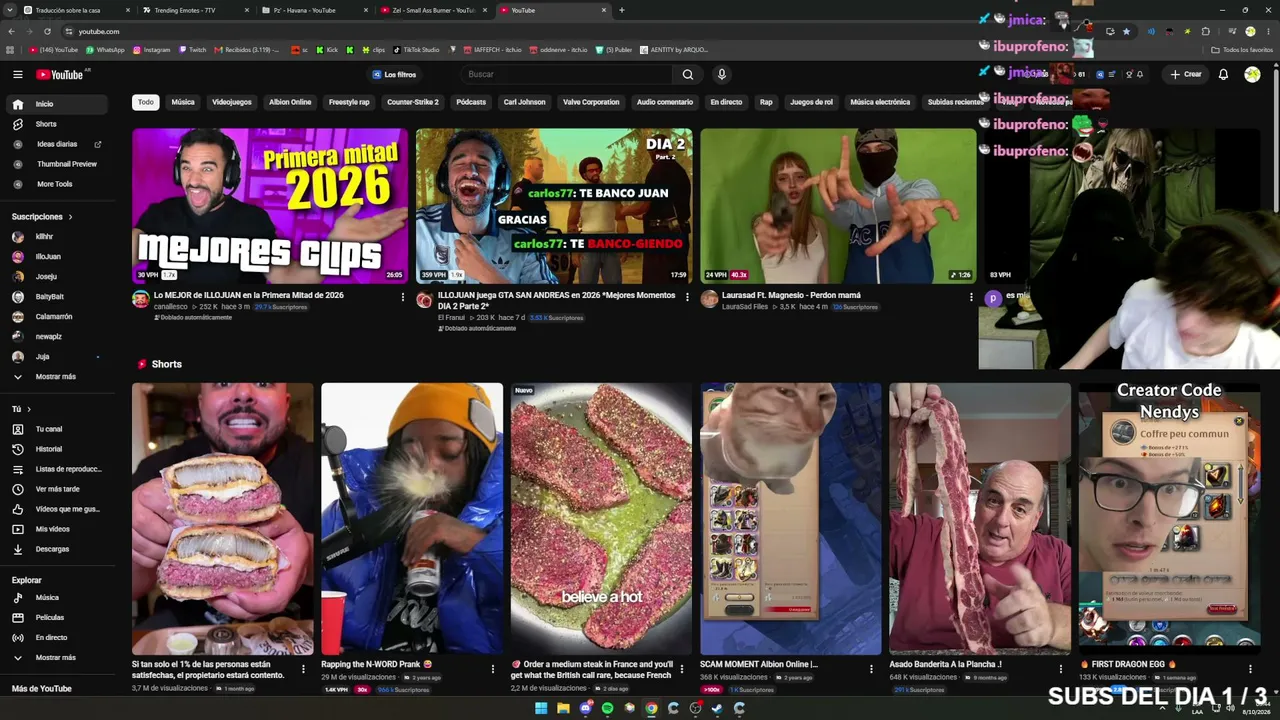The image size is (1280, 720).
Task: Select the Albion Online filter chip
Action: (x=290, y=102)
